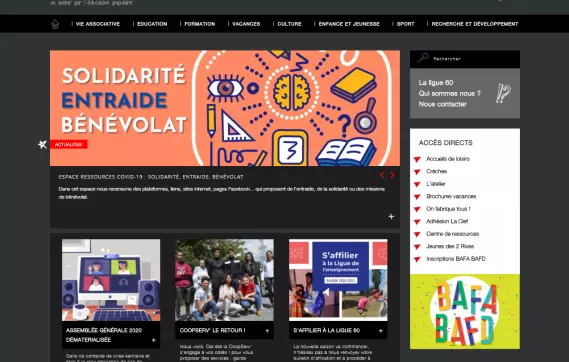This screenshot has height=362, width=569.
Task: Open Adhésion La Clef link
Action: (447, 221)
